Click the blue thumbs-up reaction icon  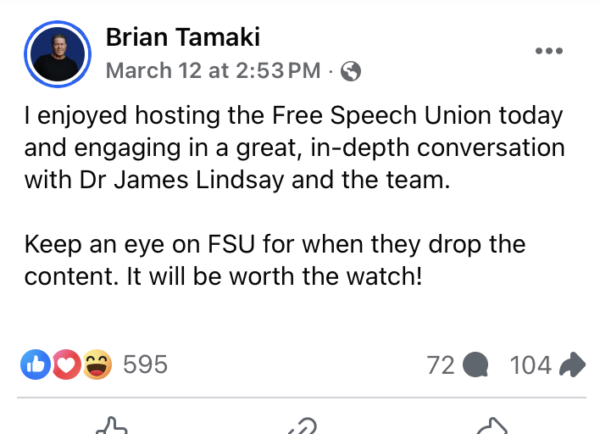[34, 365]
